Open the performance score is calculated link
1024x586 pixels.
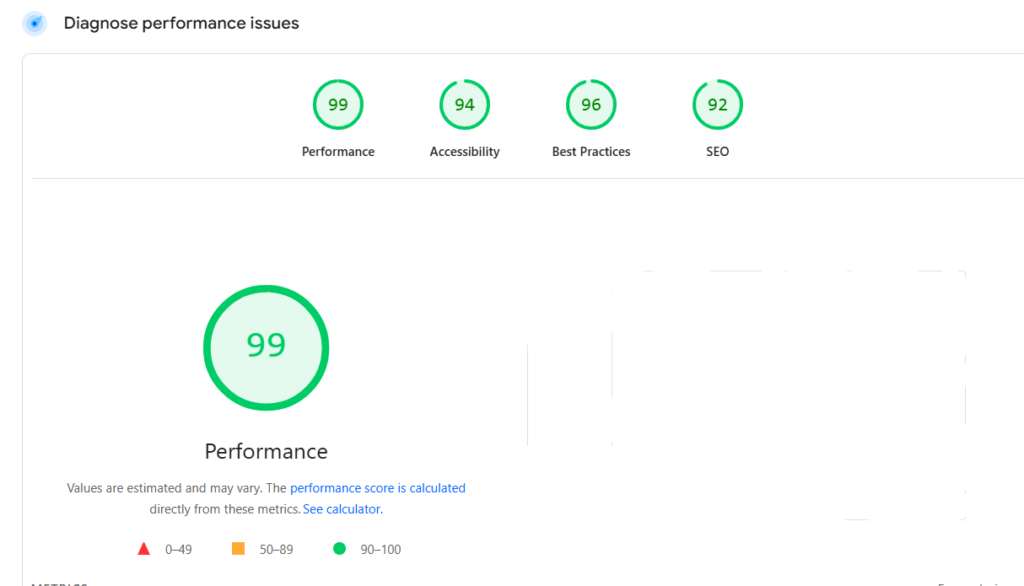click(378, 488)
